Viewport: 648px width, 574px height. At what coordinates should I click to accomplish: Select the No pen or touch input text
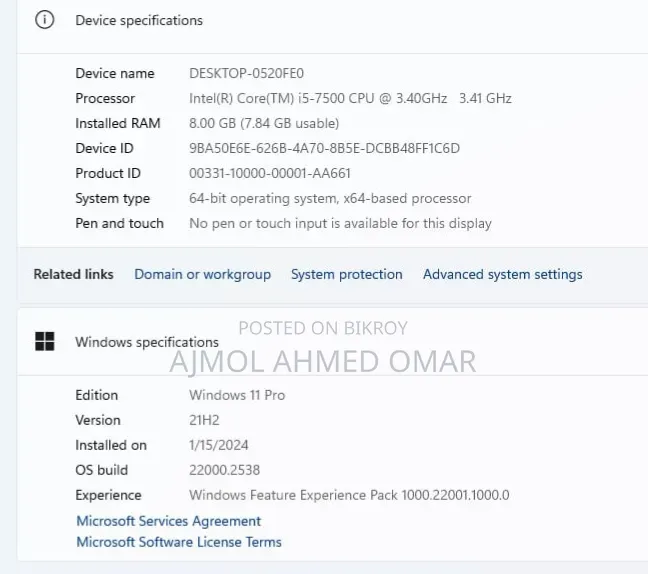[x=340, y=224]
